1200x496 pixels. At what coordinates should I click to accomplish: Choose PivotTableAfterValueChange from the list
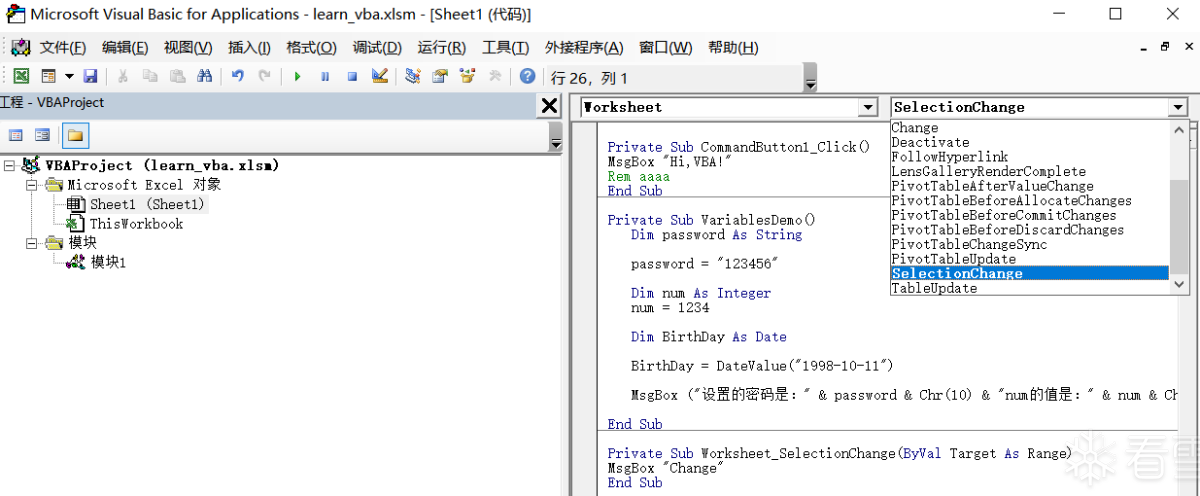tap(1029, 186)
